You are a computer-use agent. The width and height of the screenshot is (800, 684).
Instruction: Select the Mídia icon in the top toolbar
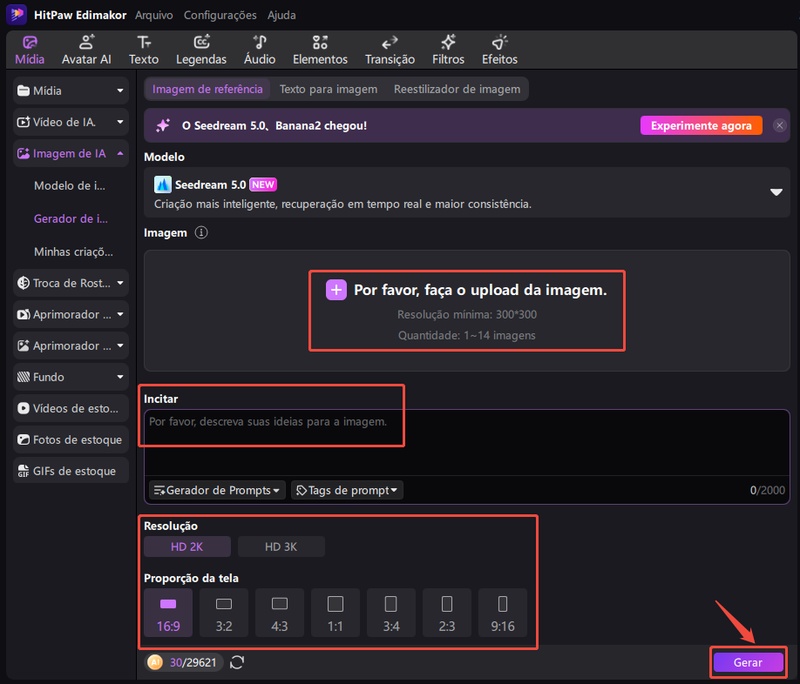(x=29, y=48)
